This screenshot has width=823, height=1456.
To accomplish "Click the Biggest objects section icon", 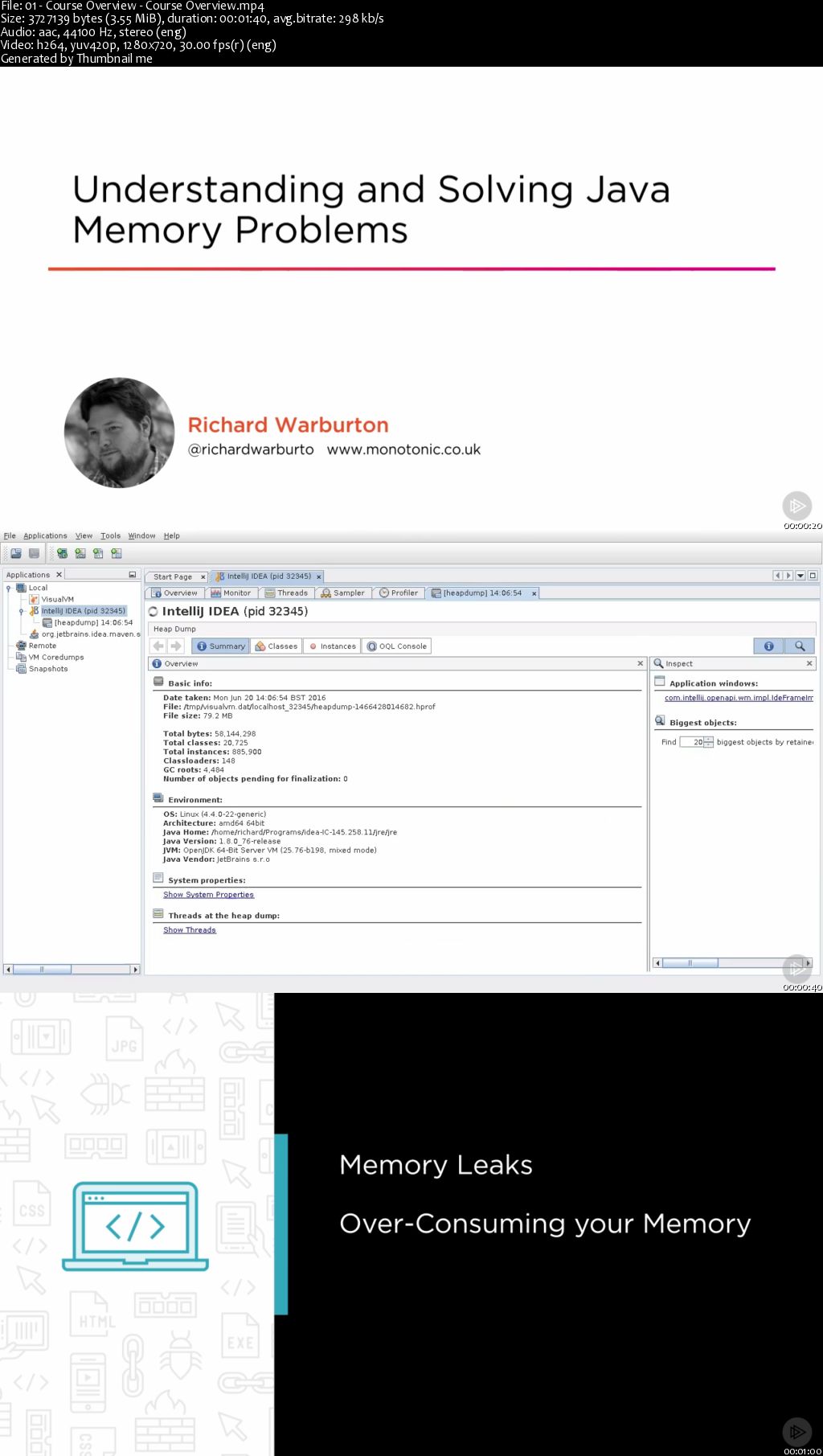I will 660,720.
